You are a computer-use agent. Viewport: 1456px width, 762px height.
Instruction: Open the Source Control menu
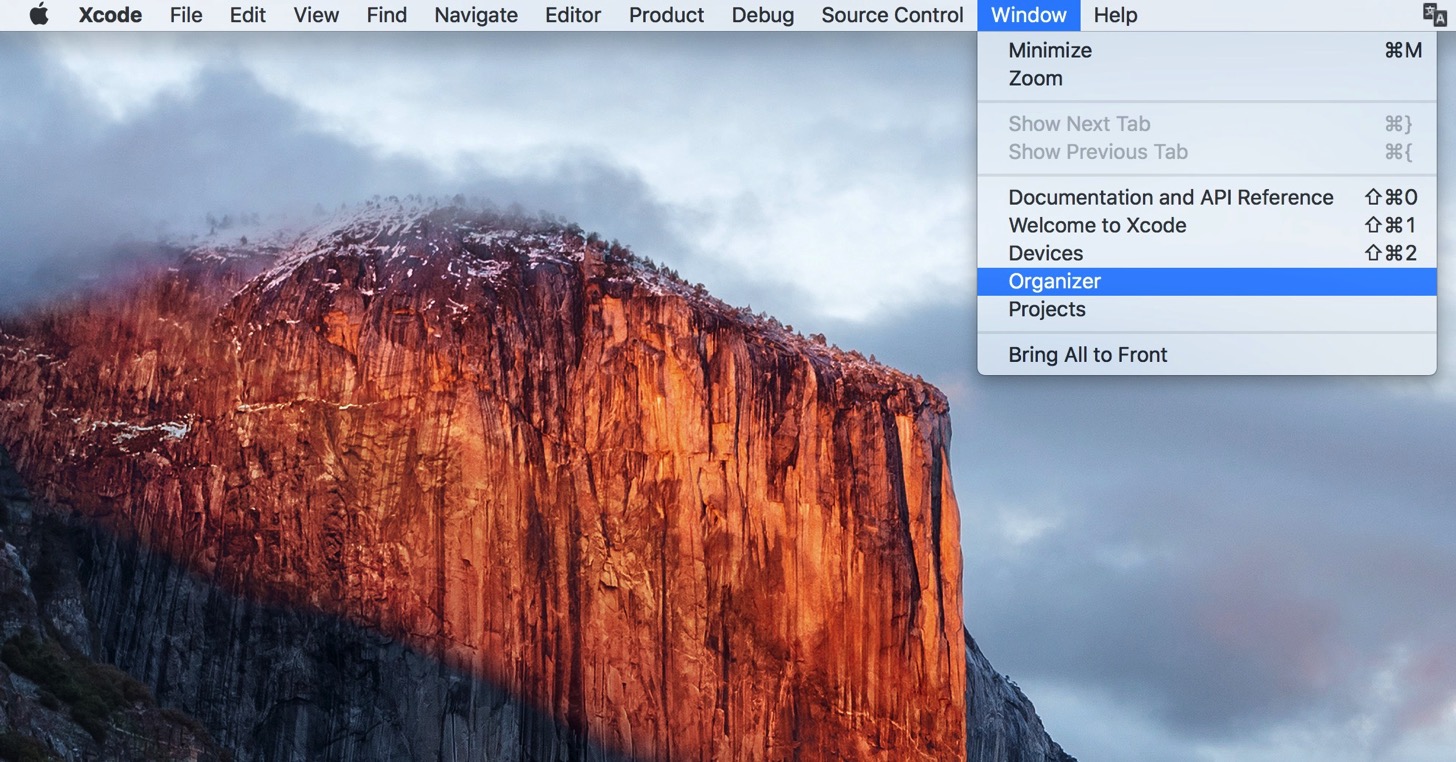892,15
